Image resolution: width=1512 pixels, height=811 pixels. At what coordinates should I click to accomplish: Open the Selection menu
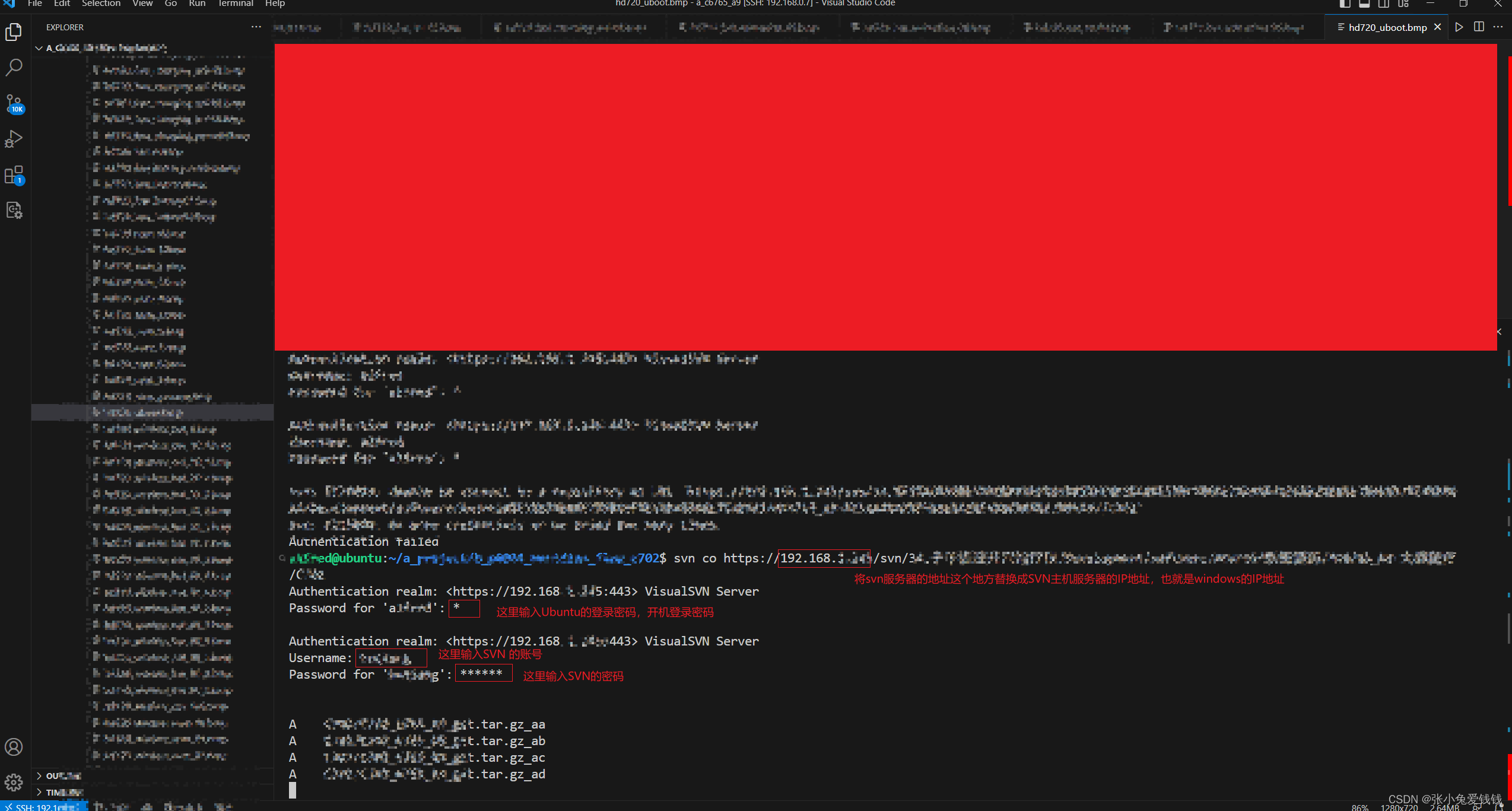point(101,4)
